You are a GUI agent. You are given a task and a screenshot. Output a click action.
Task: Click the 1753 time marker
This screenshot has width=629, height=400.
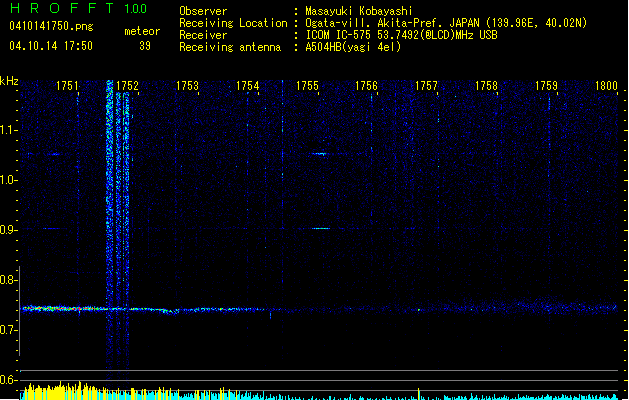(x=187, y=86)
